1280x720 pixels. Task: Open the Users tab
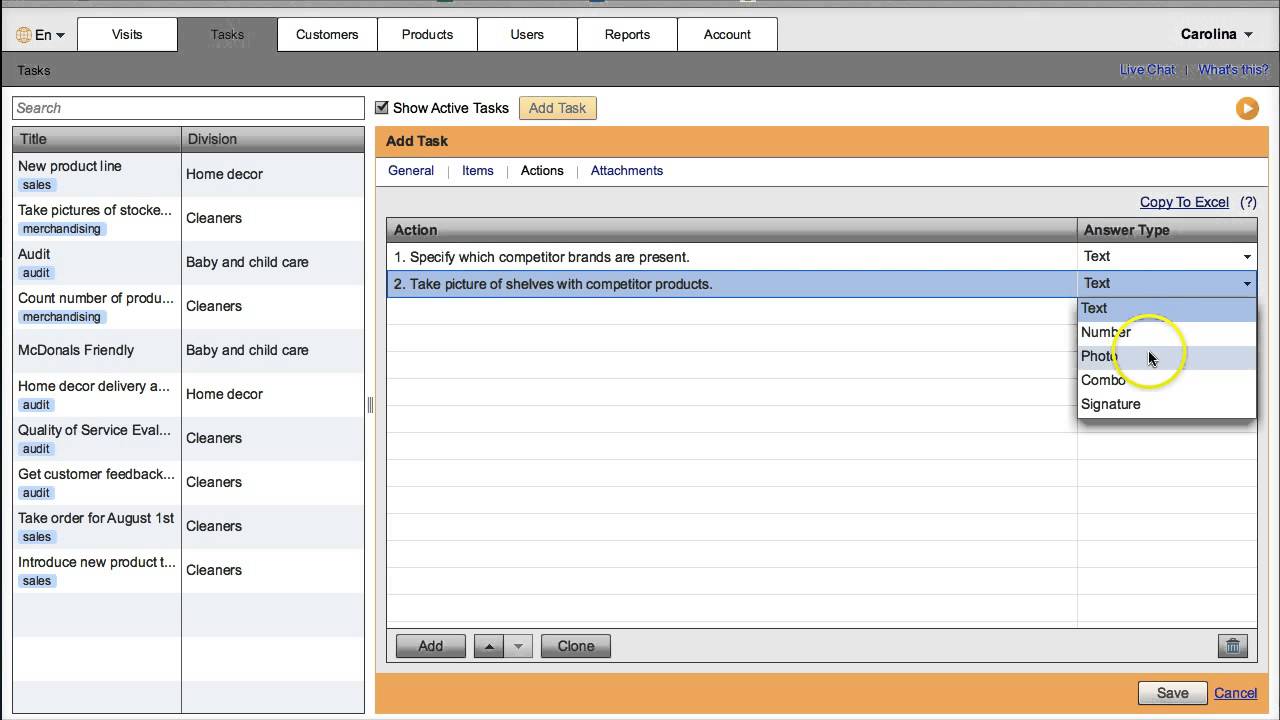[527, 34]
